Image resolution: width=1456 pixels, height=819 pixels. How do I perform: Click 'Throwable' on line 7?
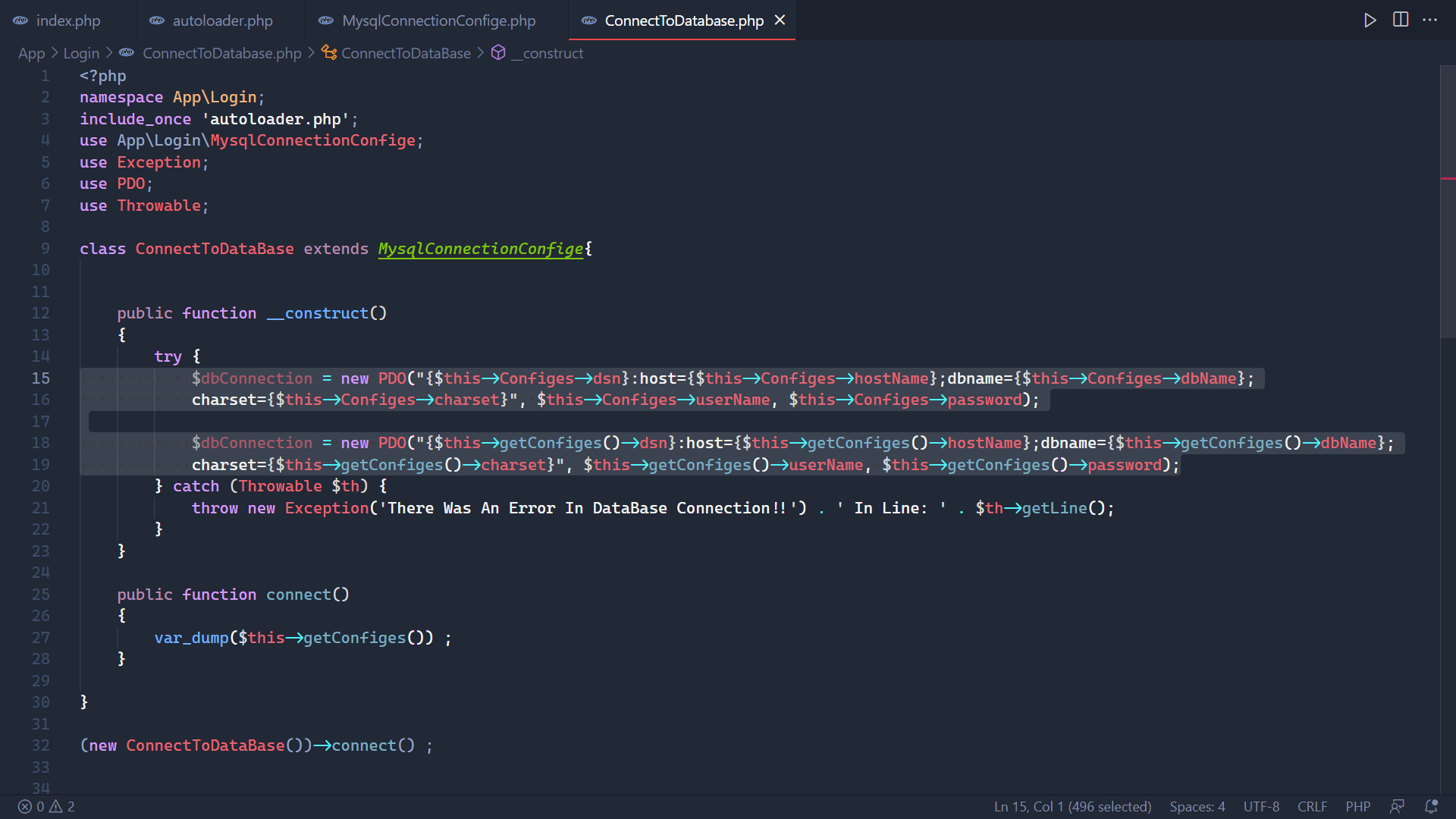(x=158, y=206)
